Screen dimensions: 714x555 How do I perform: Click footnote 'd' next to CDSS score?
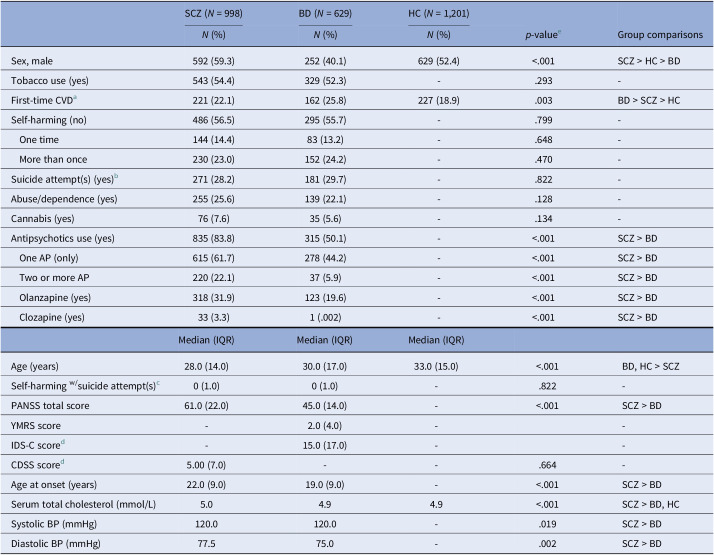coord(62,462)
